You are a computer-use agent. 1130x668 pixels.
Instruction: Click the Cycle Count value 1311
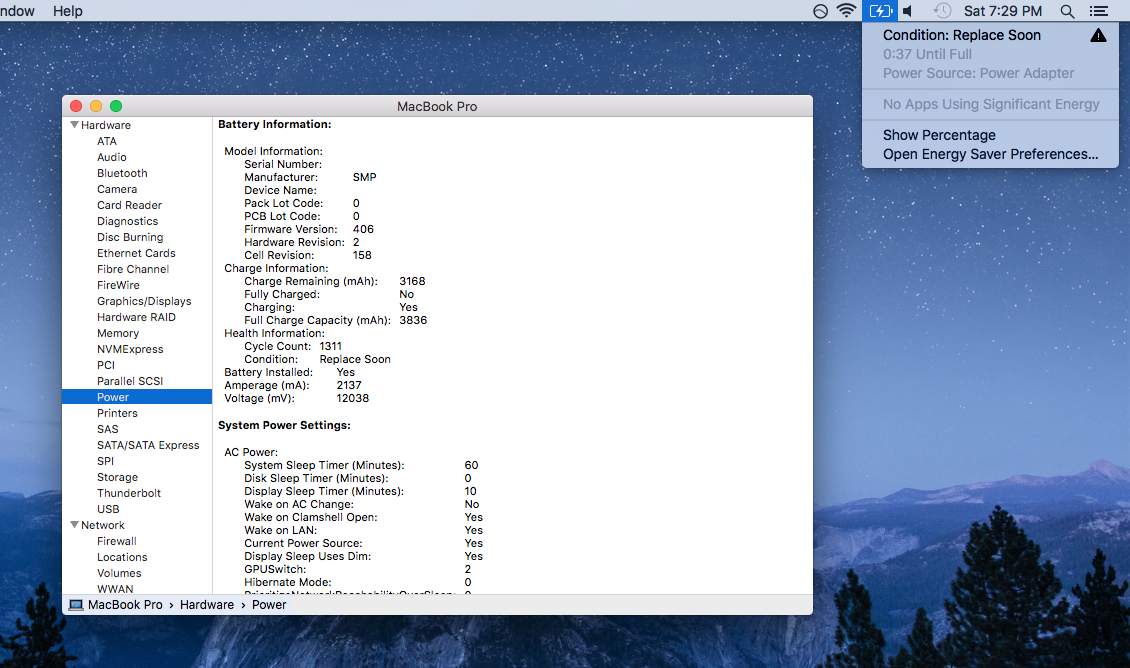point(331,346)
